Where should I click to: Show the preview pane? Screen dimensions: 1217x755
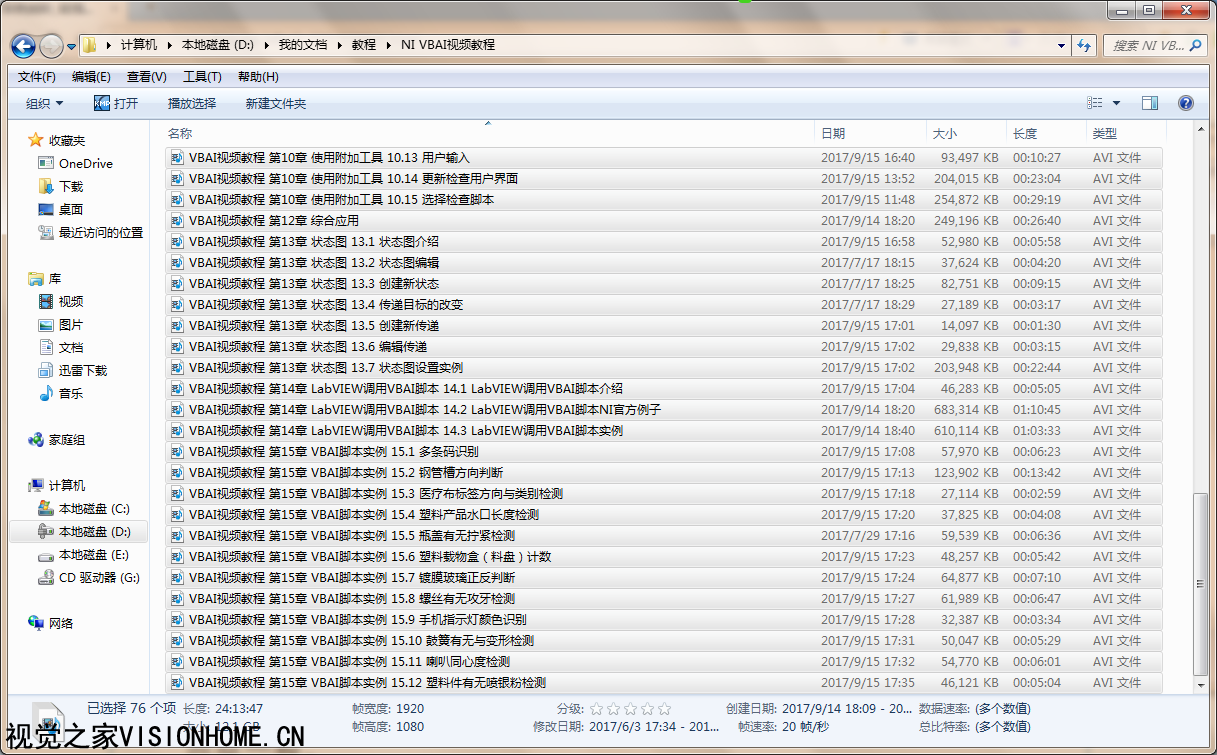(x=1150, y=103)
